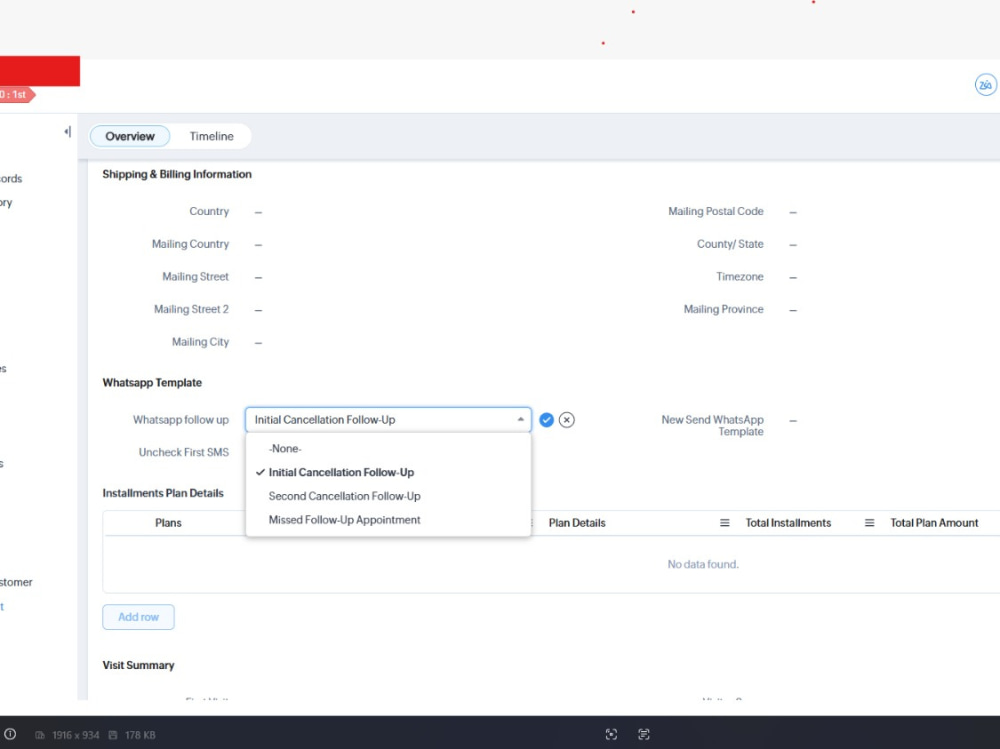Click the Plans column header
This screenshot has width=1000, height=749.
168,523
